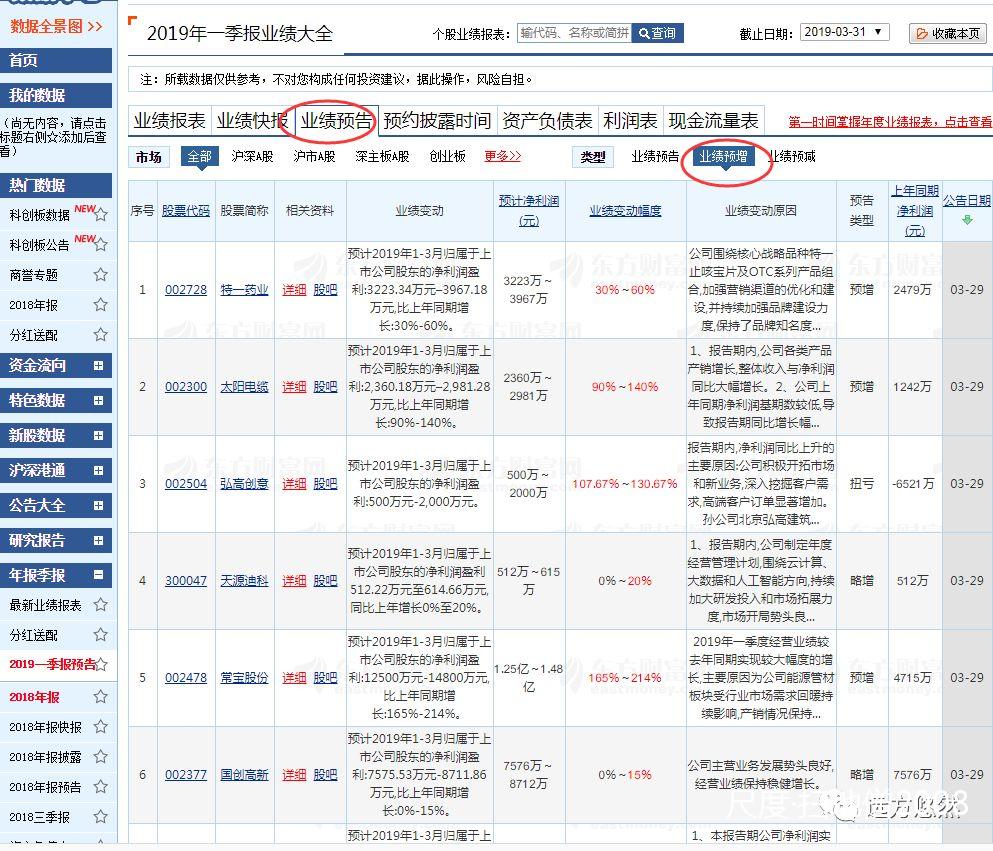The image size is (993, 851).
Task: Sort by 业绩变动幅度 column header
Action: click(625, 210)
